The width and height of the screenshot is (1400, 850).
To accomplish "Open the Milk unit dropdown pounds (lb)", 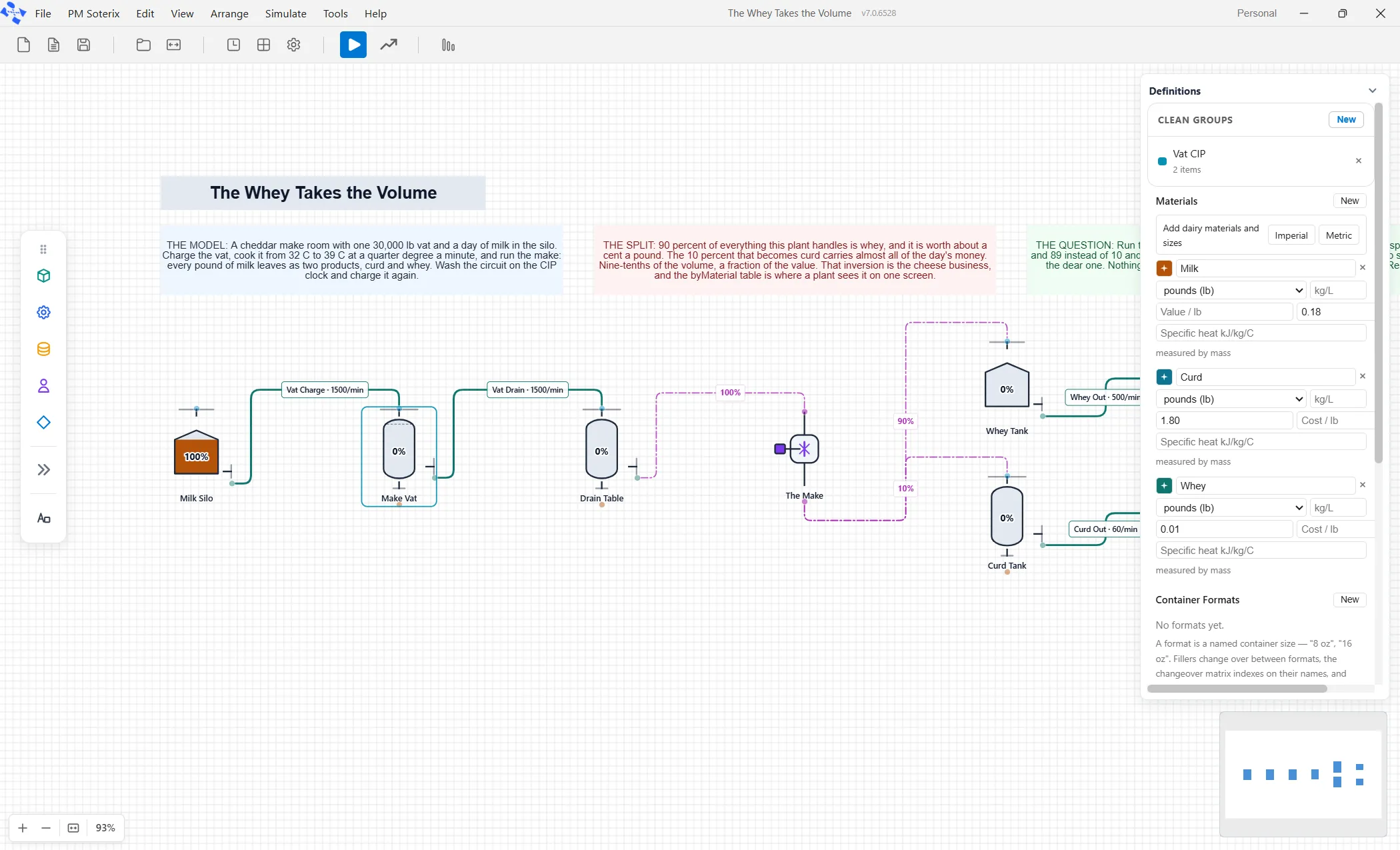I will pos(1232,290).
